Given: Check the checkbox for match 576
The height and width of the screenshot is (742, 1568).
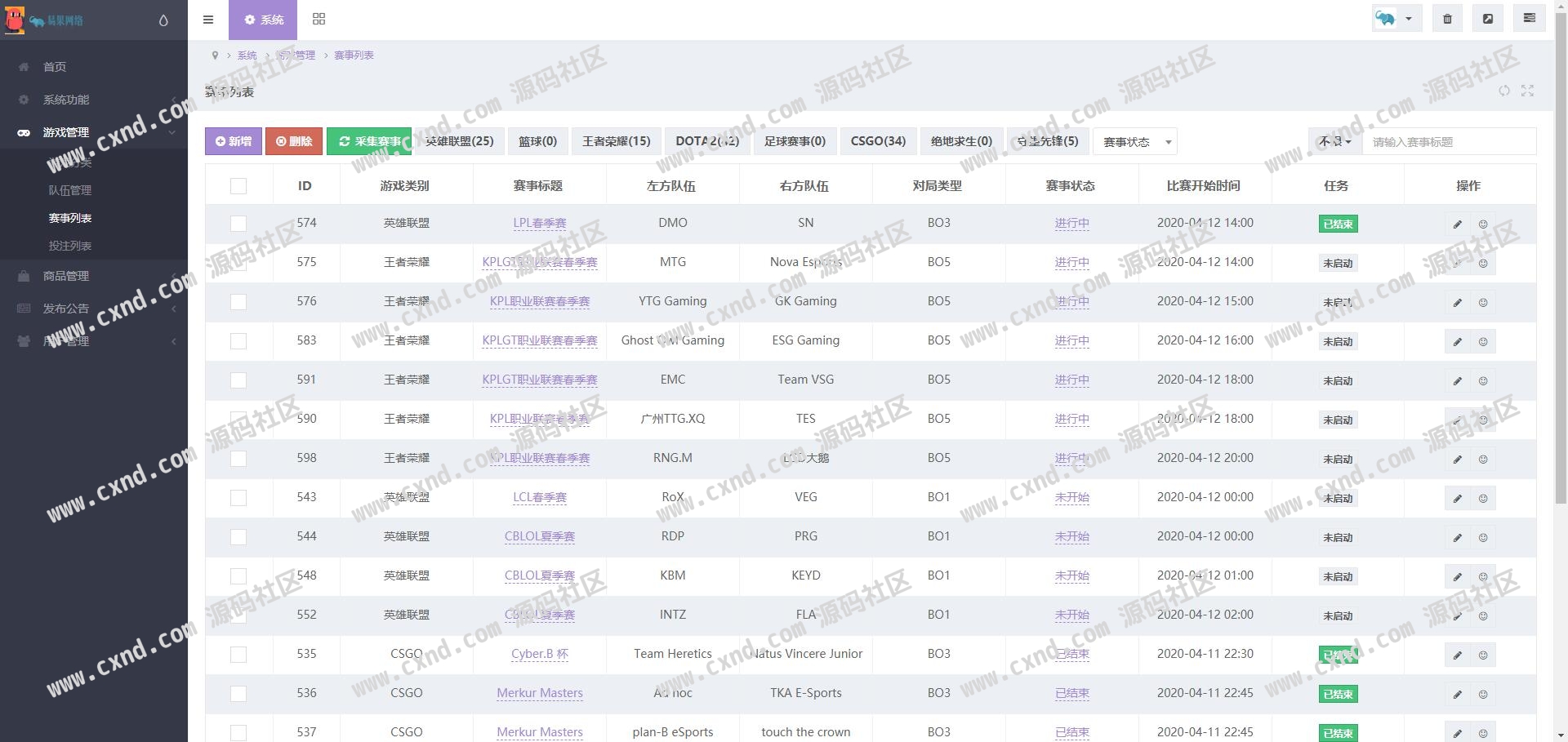Looking at the screenshot, I should pyautogui.click(x=238, y=302).
